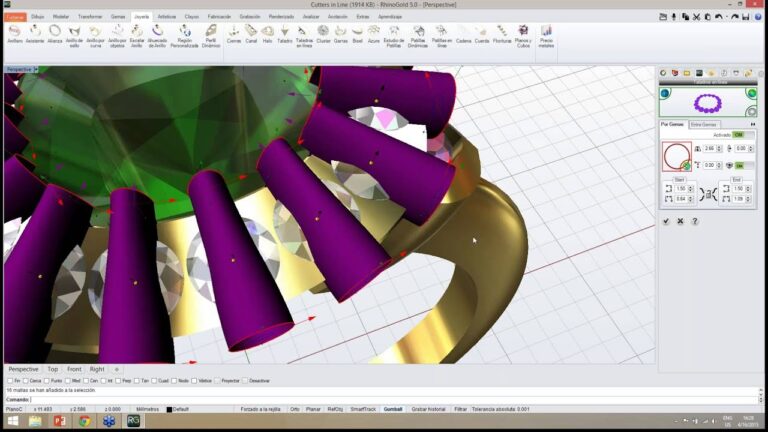Screen dimensions: 768x432
Task: Open the Floritura tool
Action: click(502, 35)
